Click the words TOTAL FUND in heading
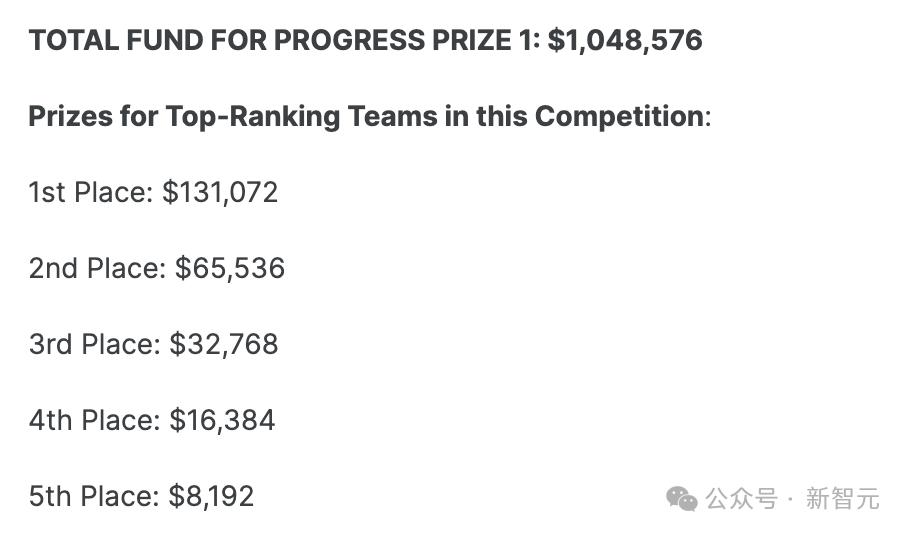 click(x=115, y=41)
